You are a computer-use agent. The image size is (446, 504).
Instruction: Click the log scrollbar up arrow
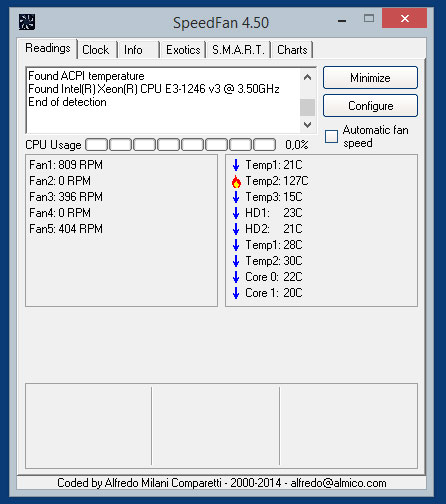[x=307, y=77]
